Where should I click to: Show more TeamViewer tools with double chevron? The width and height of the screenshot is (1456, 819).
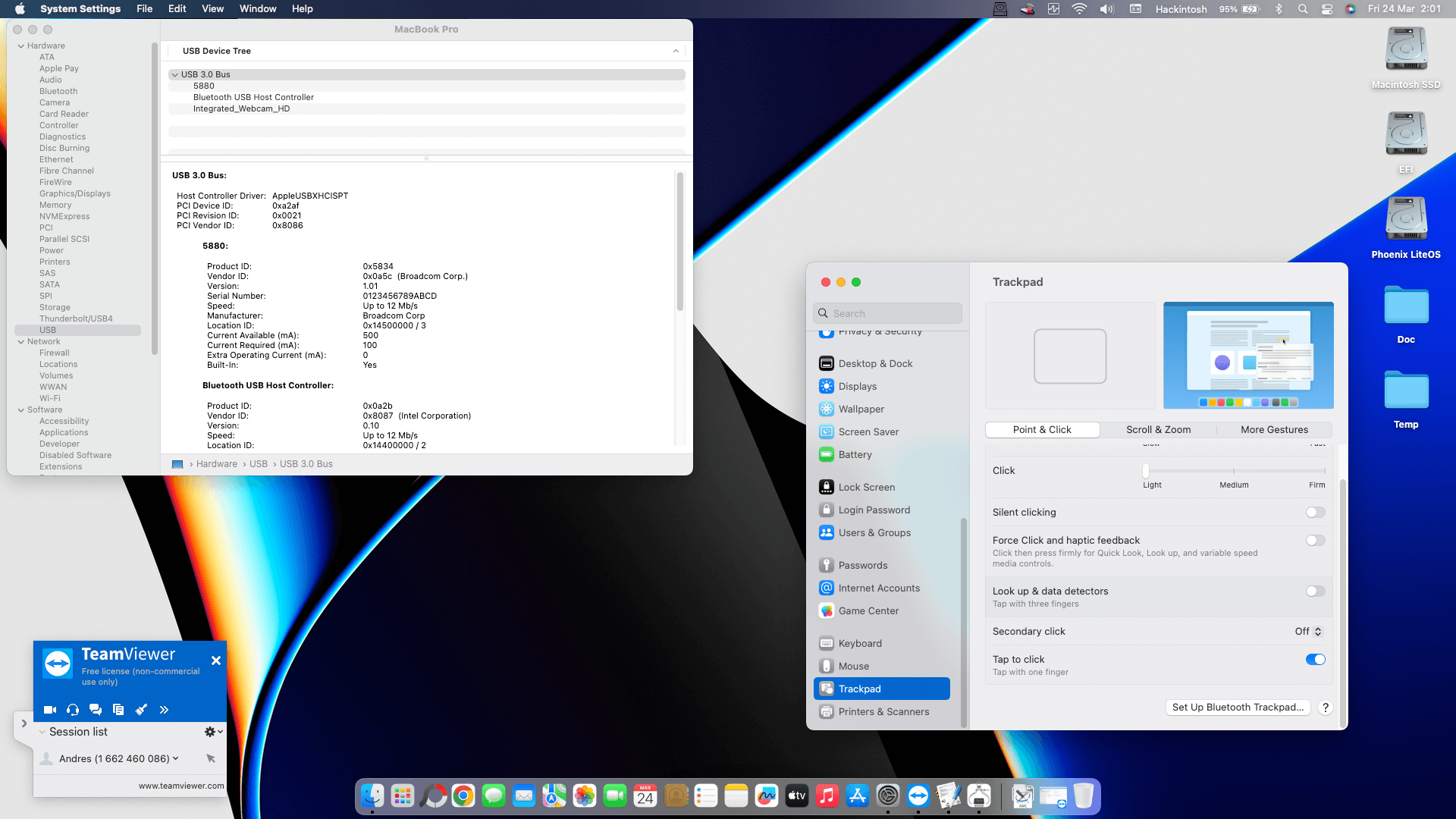point(164,710)
